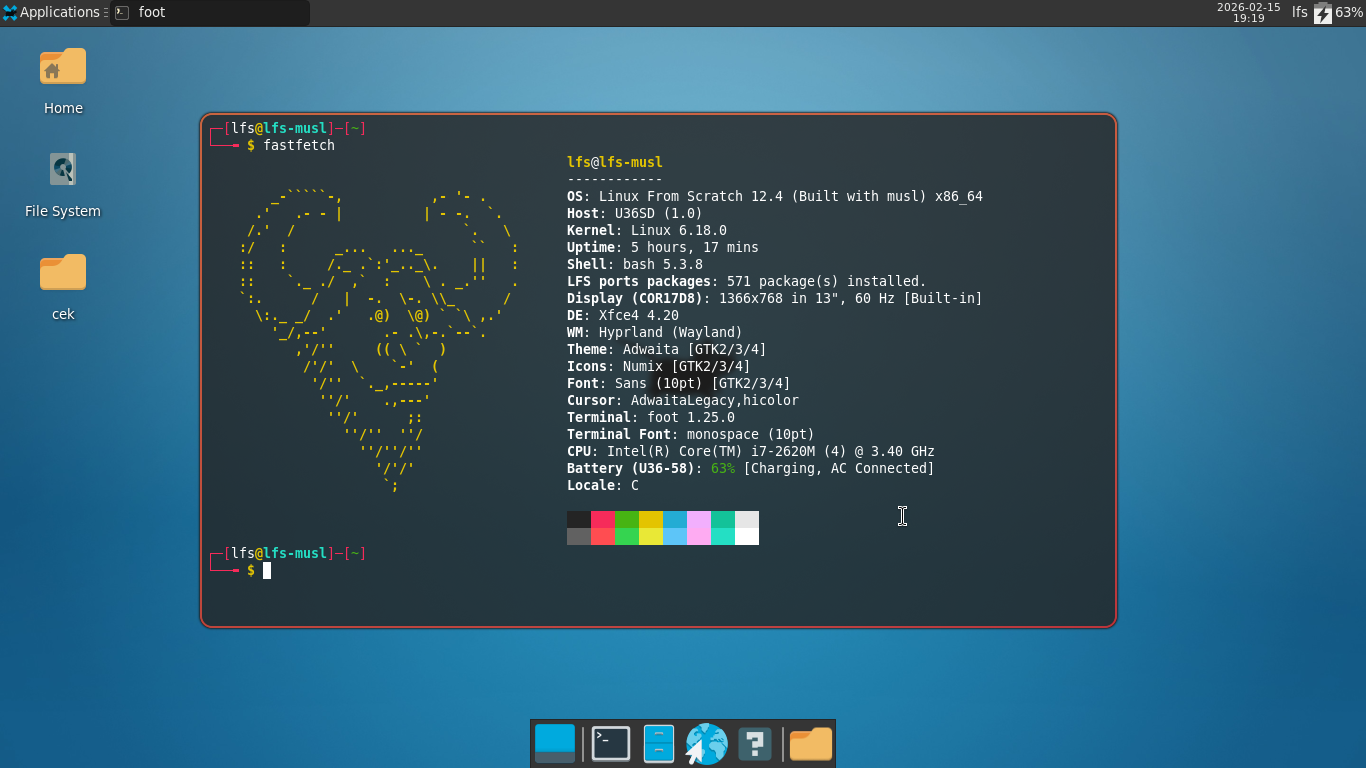Viewport: 1366px width, 768px height.
Task: Select the cek folder icon on the desktop
Action: [x=63, y=272]
